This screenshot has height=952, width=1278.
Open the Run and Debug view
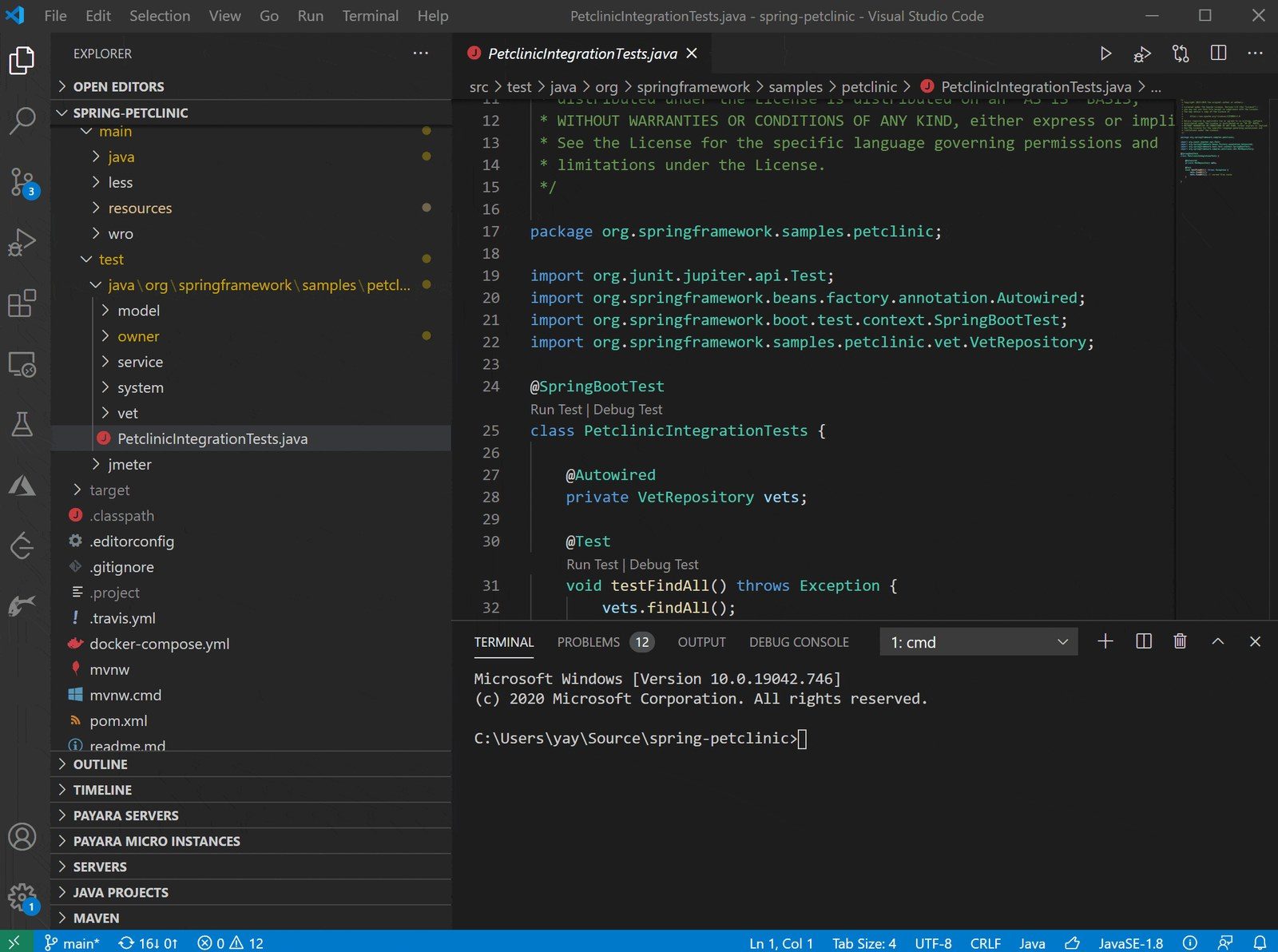22,242
